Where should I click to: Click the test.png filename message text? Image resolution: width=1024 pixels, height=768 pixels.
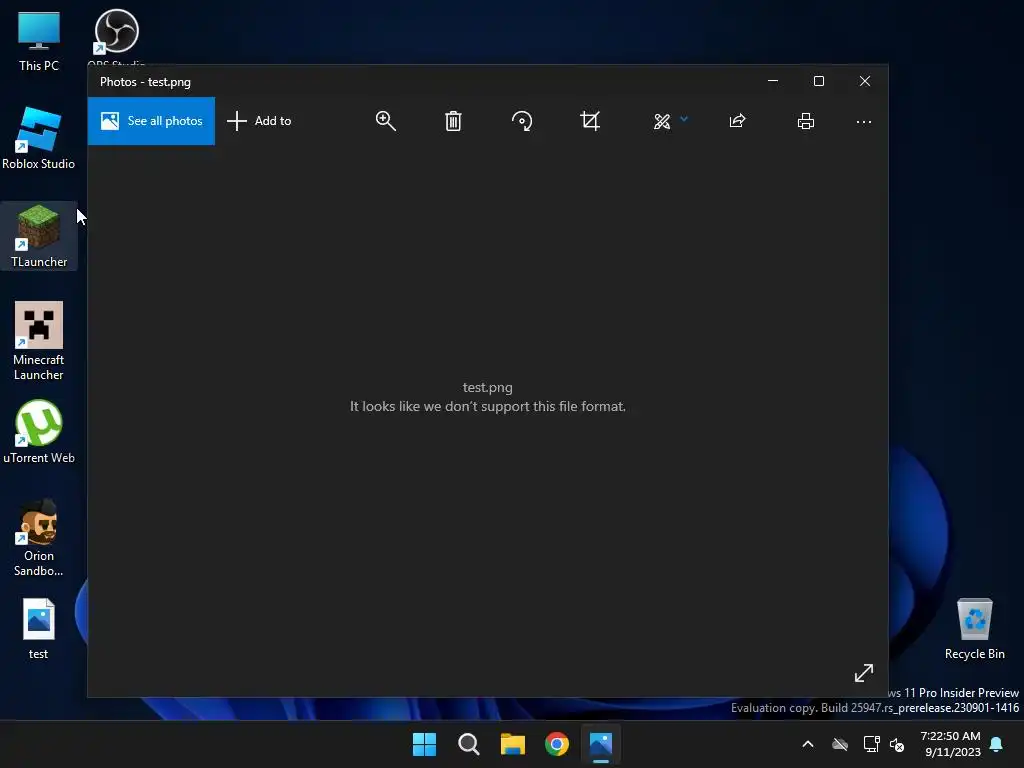pos(488,387)
